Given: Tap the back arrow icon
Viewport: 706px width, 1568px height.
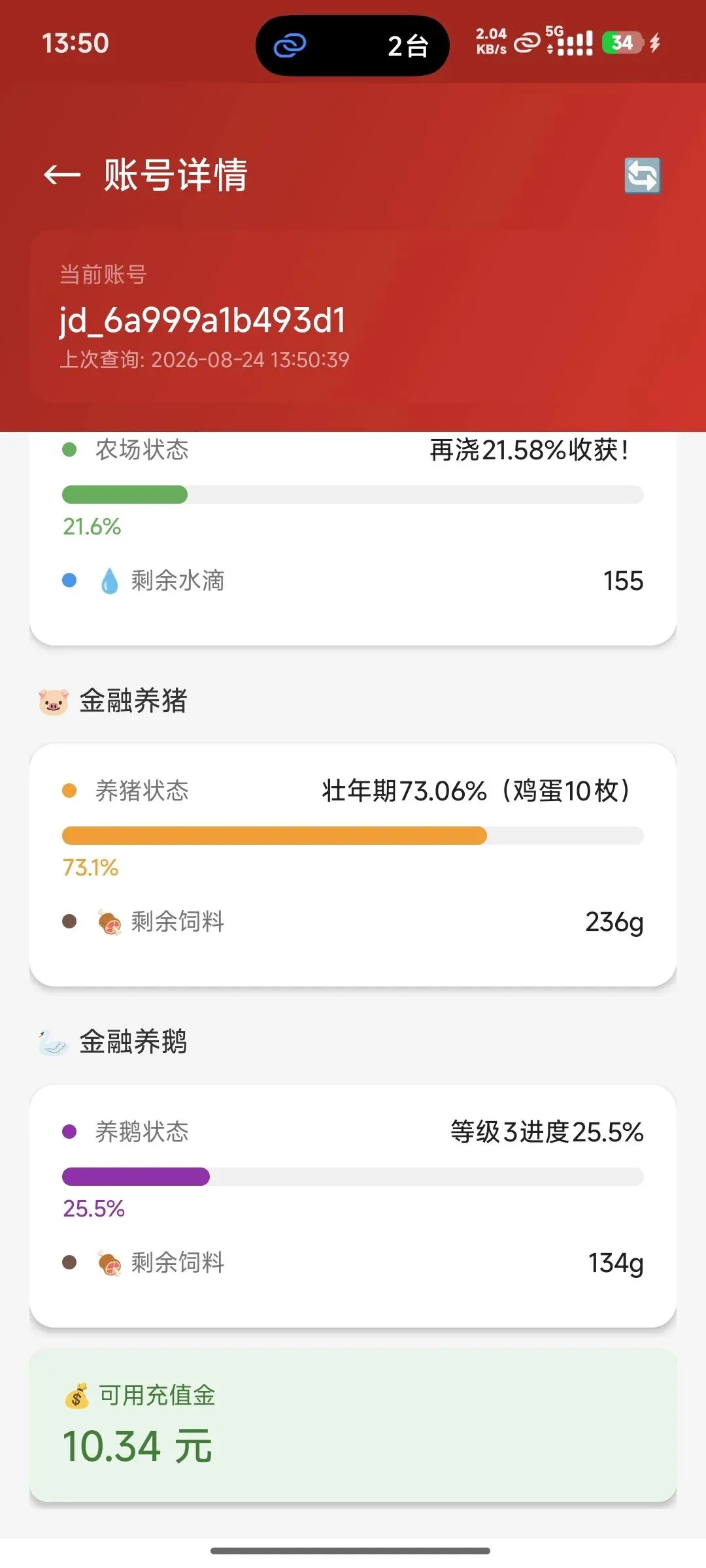Looking at the screenshot, I should pos(62,175).
